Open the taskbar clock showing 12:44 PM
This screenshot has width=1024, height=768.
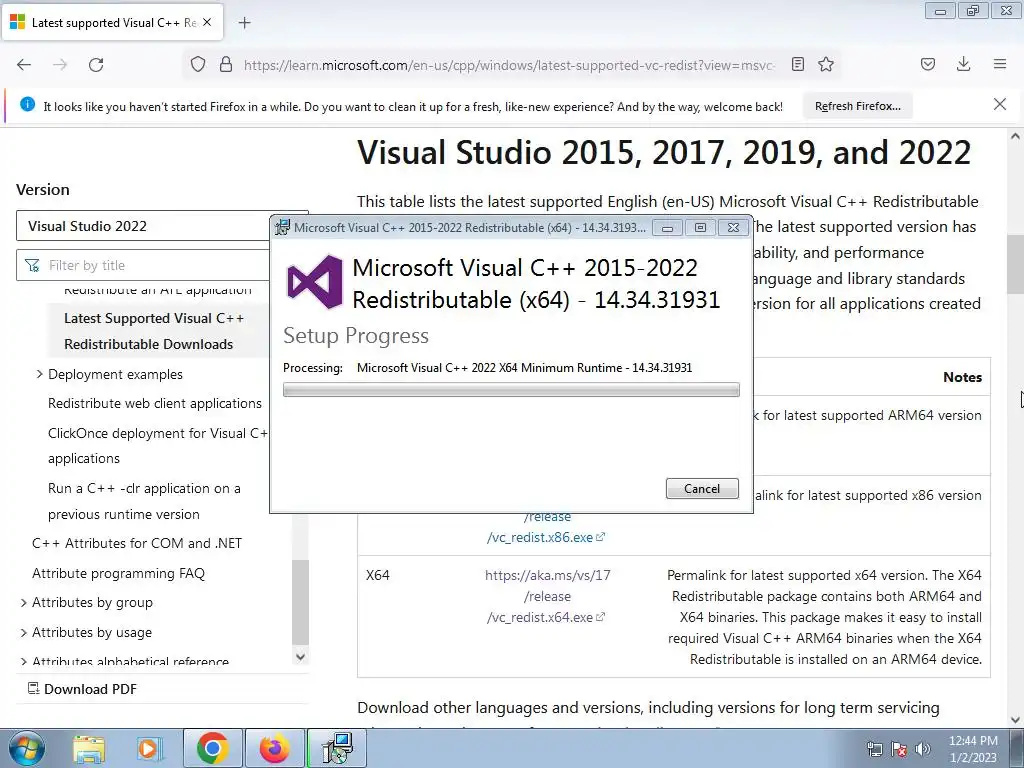tap(973, 749)
